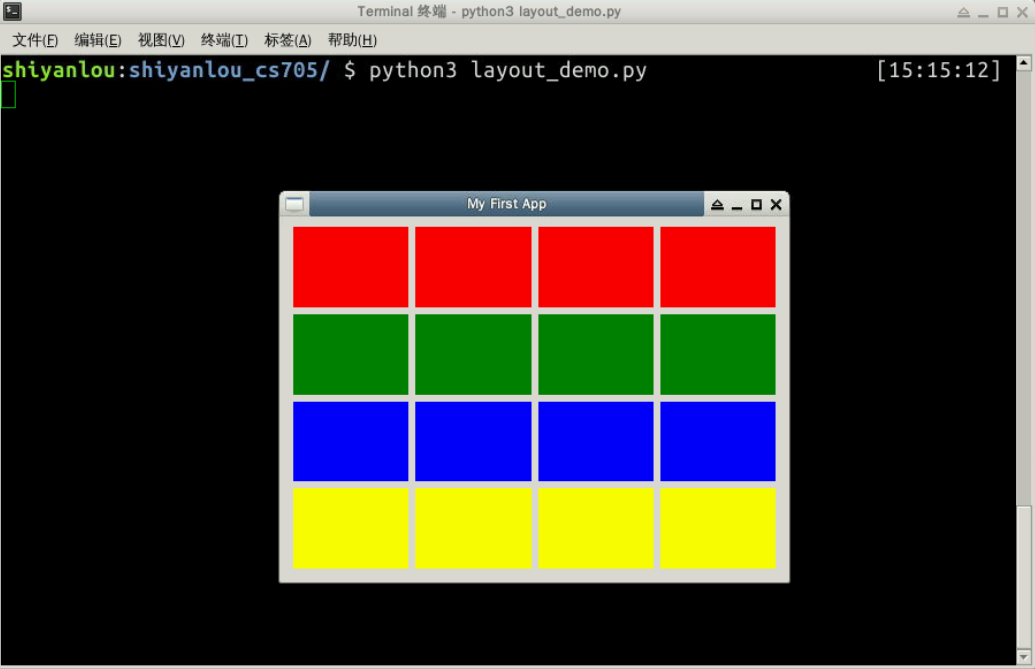
Task: Click the terminal scrollbar down arrow
Action: pos(1023,656)
